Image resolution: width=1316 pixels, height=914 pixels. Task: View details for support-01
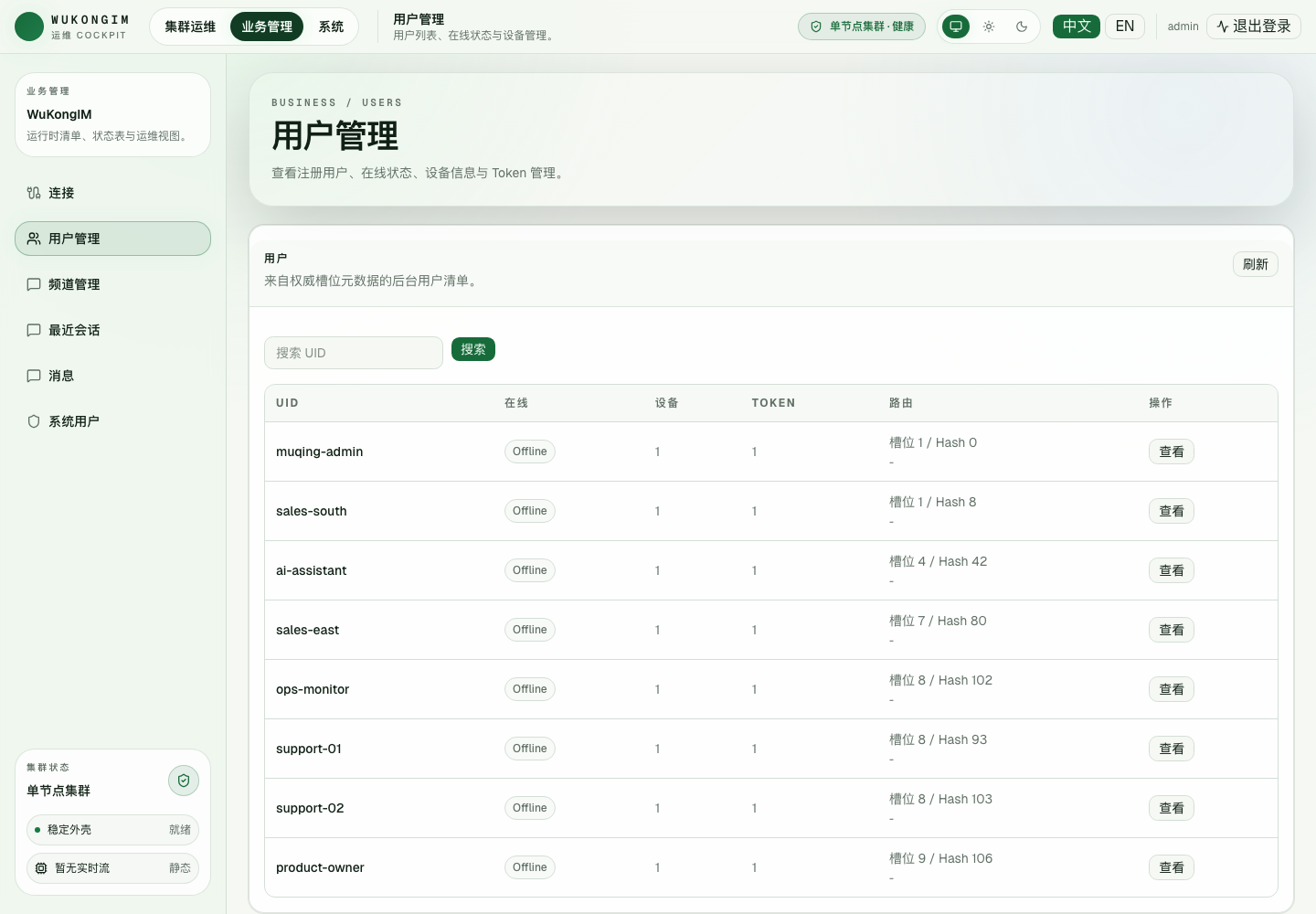click(1172, 749)
